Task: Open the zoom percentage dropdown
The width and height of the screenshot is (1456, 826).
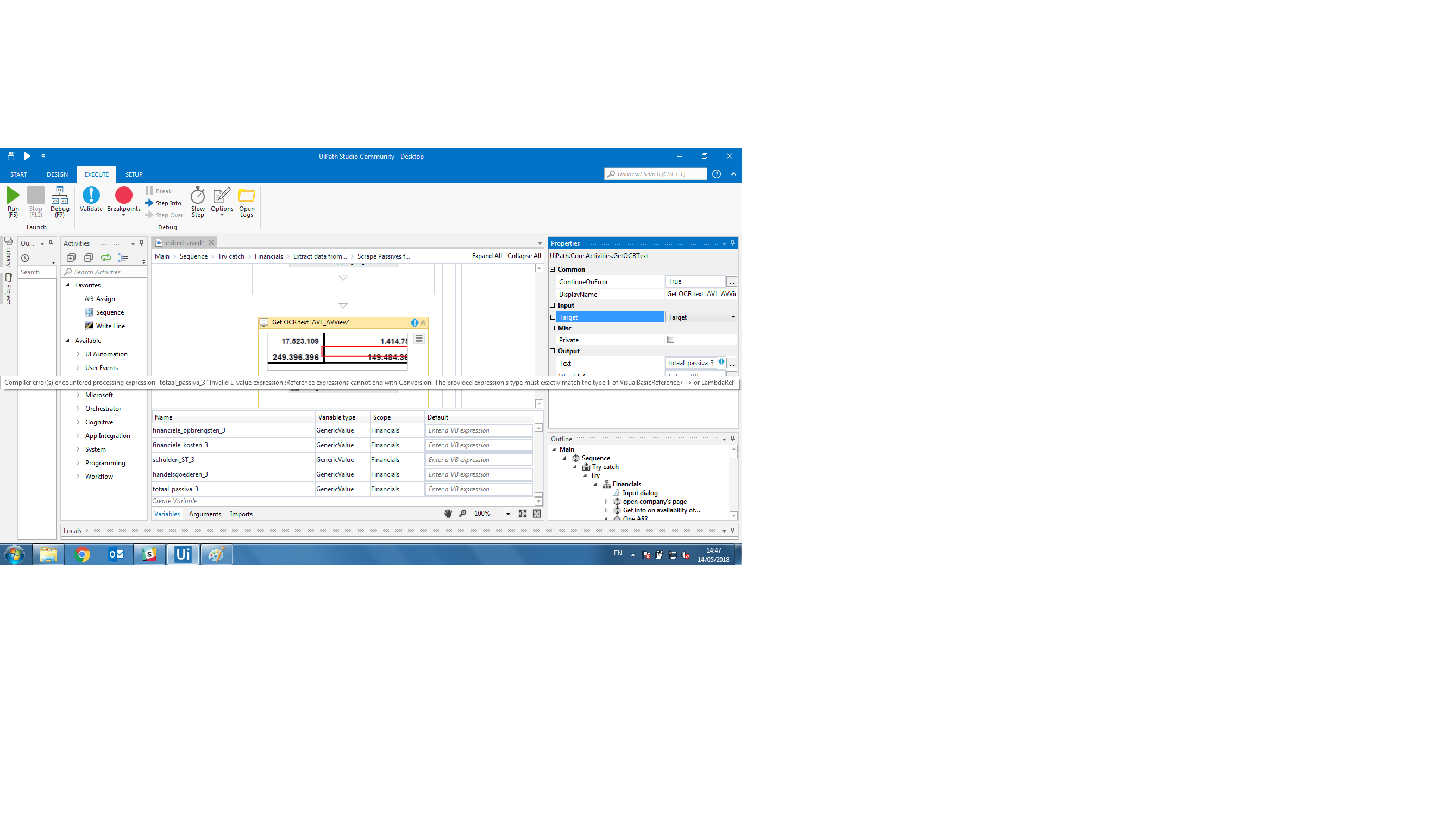Action: pos(508,514)
